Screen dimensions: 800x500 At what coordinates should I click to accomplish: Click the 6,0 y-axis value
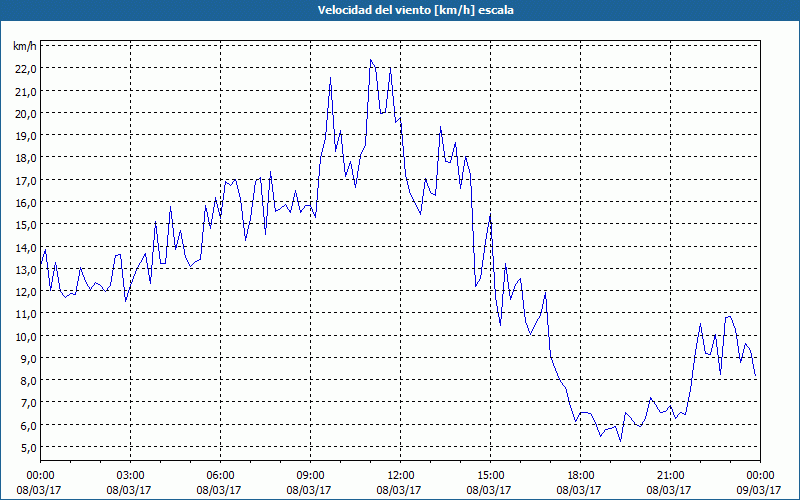[29, 425]
